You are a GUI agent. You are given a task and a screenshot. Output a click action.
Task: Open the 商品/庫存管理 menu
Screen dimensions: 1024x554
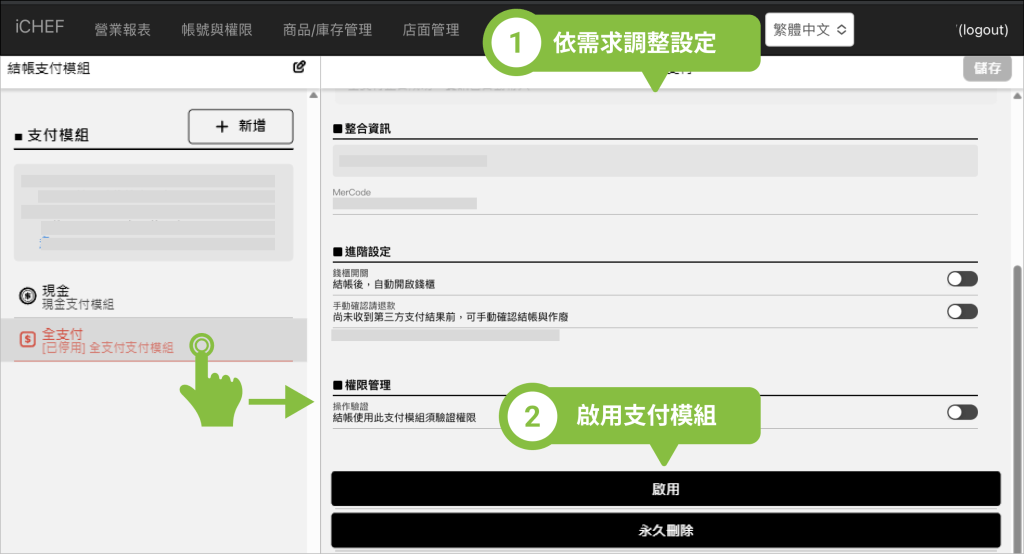(327, 30)
